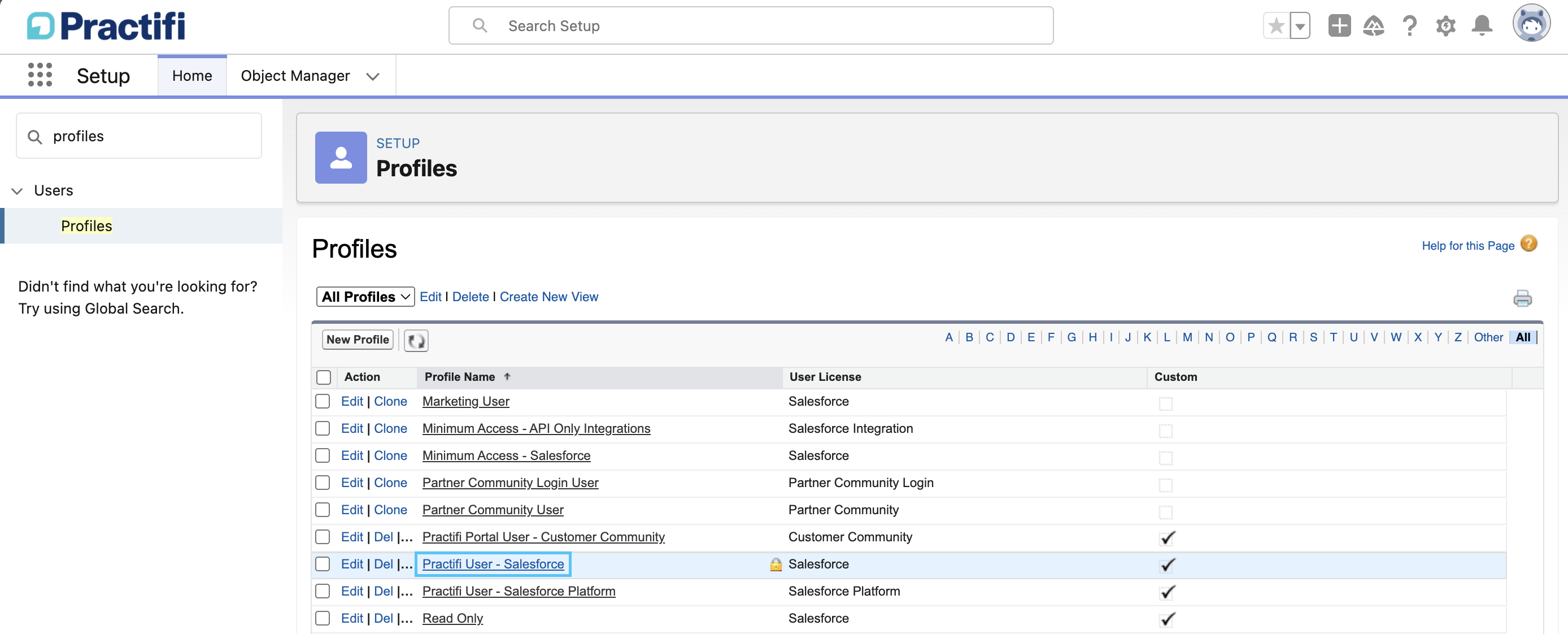The width and height of the screenshot is (1568, 634).
Task: Edit the Partner Community User profile
Action: point(352,510)
